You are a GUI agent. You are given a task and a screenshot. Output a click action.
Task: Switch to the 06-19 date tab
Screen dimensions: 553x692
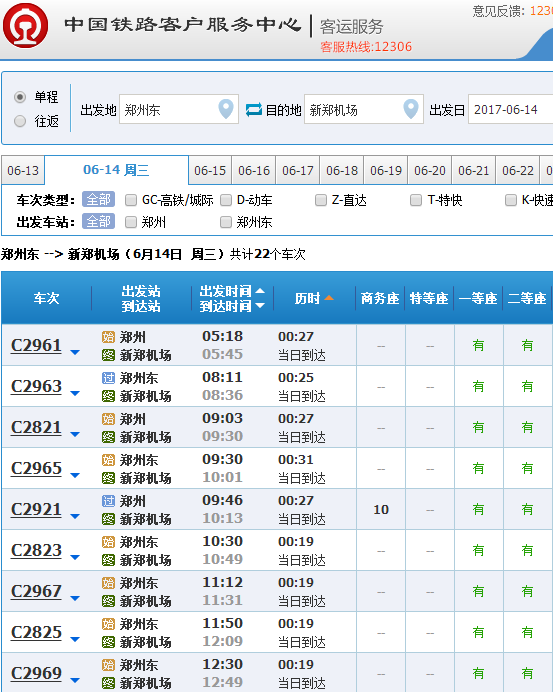[386, 170]
